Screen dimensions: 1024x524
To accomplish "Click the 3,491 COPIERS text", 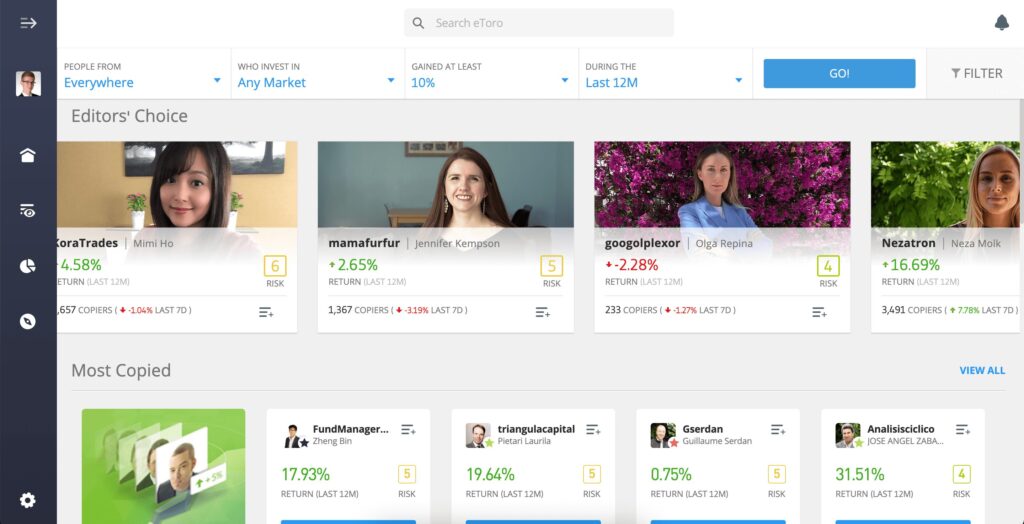I will [912, 310].
